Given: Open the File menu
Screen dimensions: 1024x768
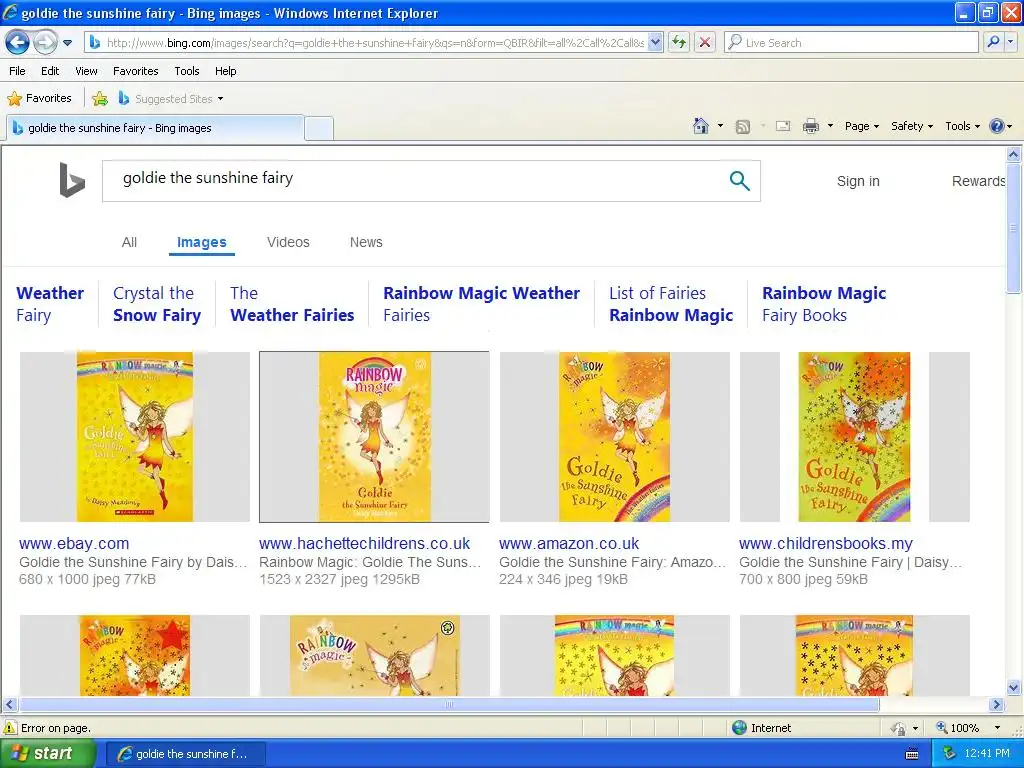Looking at the screenshot, I should coord(18,71).
